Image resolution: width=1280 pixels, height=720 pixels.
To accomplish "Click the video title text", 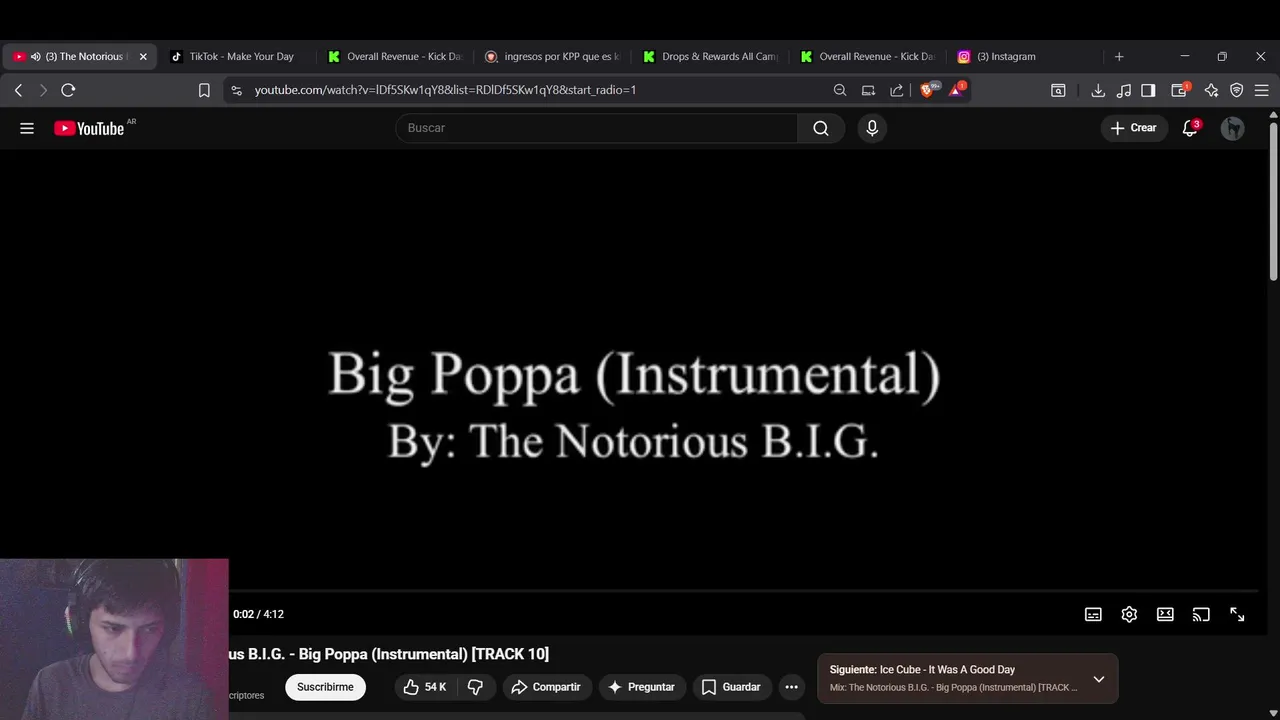I will pos(389,654).
